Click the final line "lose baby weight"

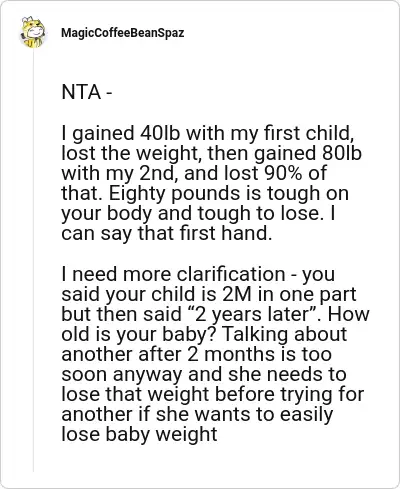(139, 435)
